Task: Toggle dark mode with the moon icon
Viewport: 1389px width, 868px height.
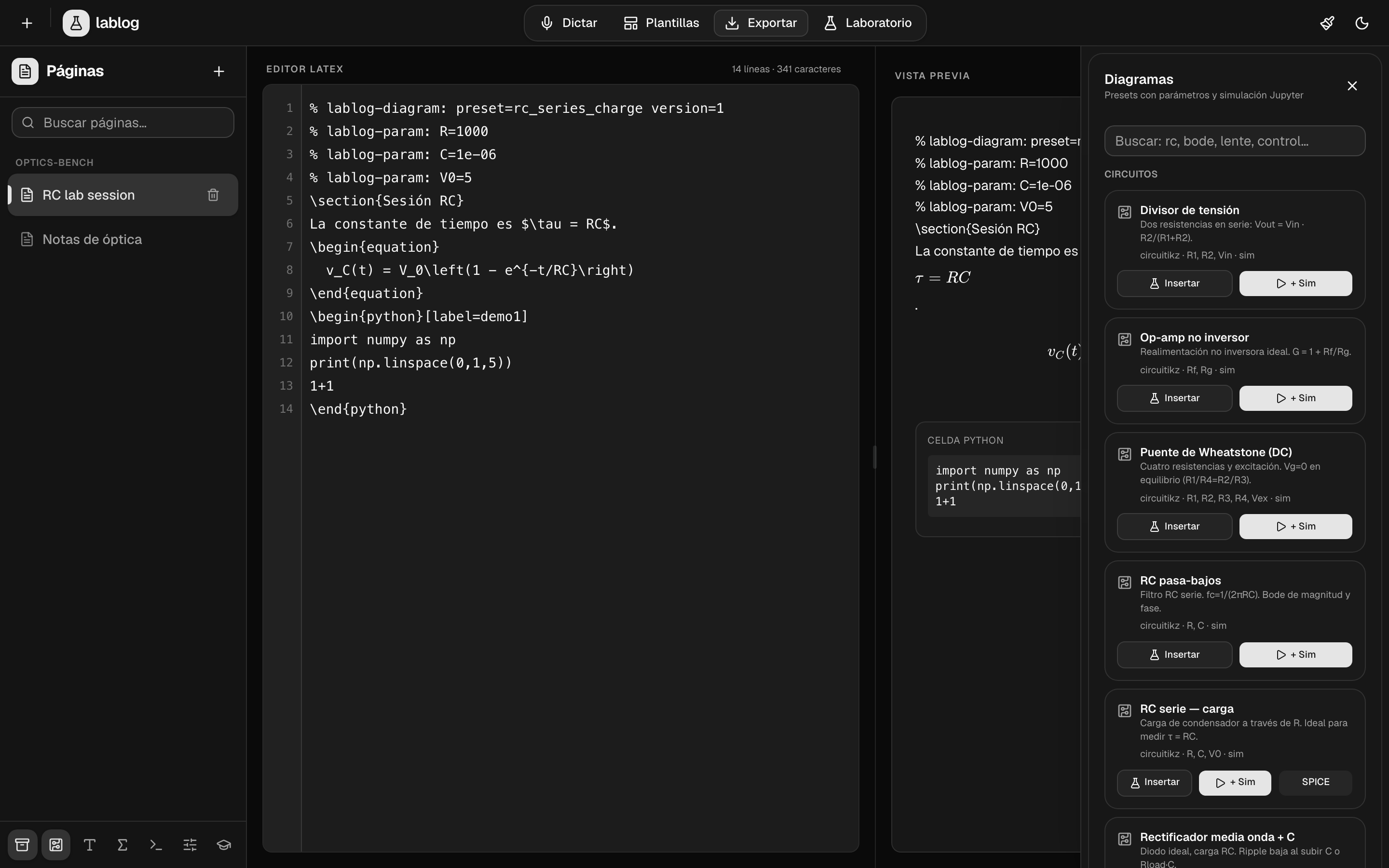Action: tap(1362, 23)
